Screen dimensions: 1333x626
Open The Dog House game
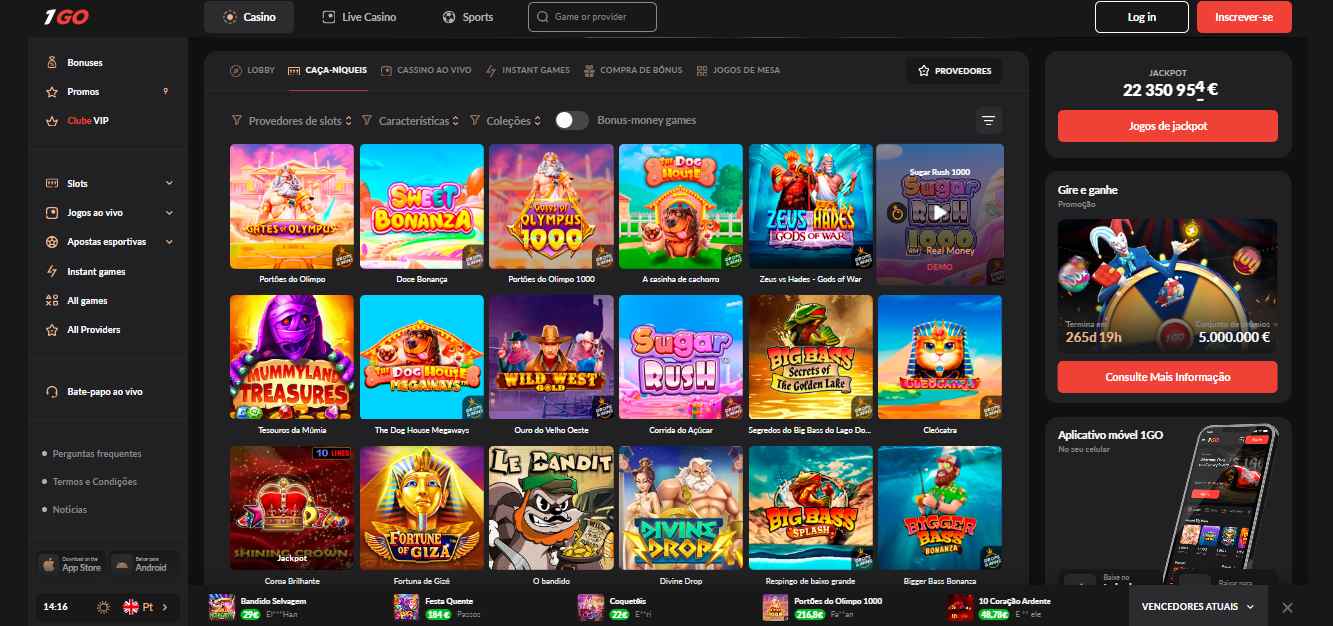coord(681,207)
